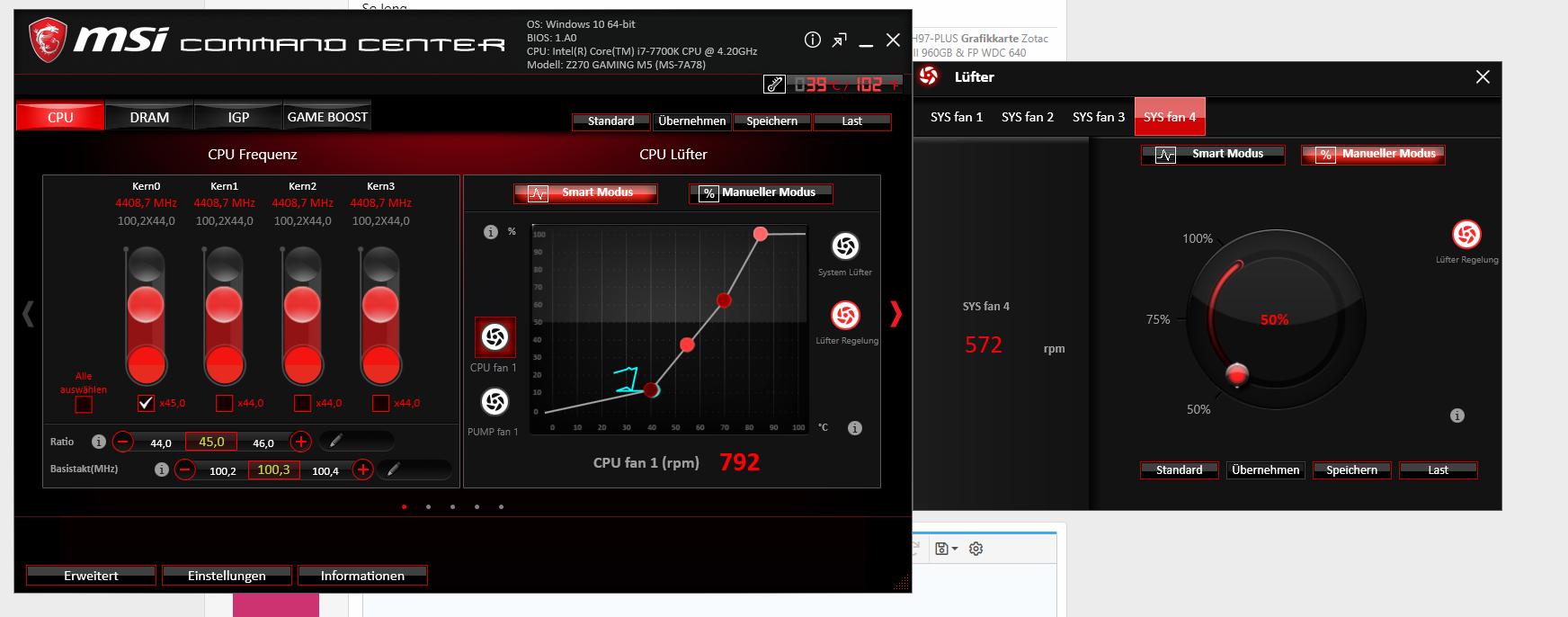Go to previous panel with the gray left arrow
The width and height of the screenshot is (1568, 617).
28,313
